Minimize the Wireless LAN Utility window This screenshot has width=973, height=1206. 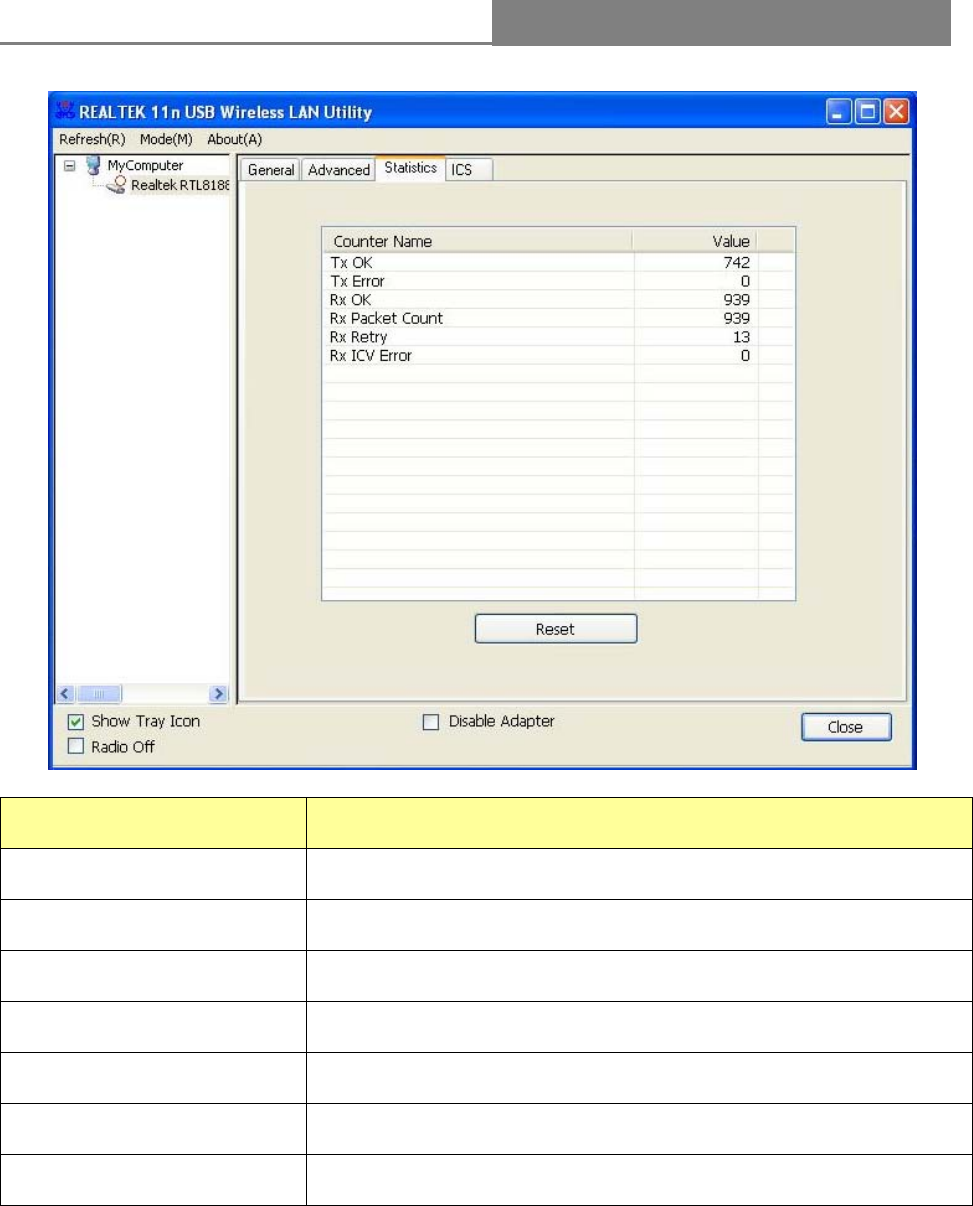point(839,112)
